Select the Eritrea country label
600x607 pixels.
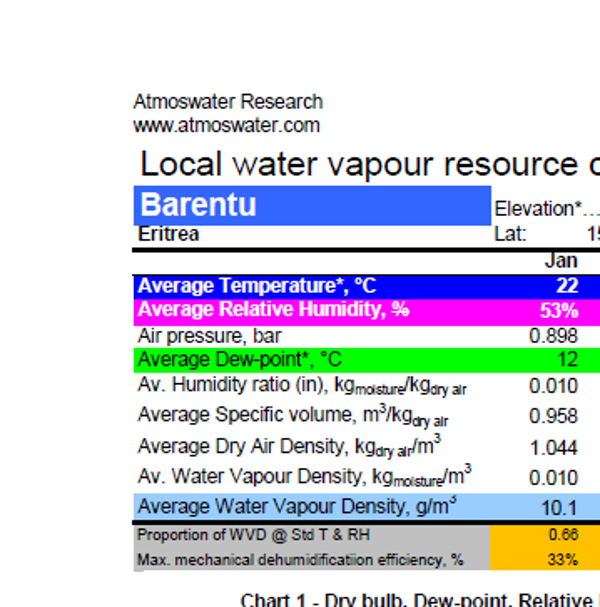coord(168,234)
